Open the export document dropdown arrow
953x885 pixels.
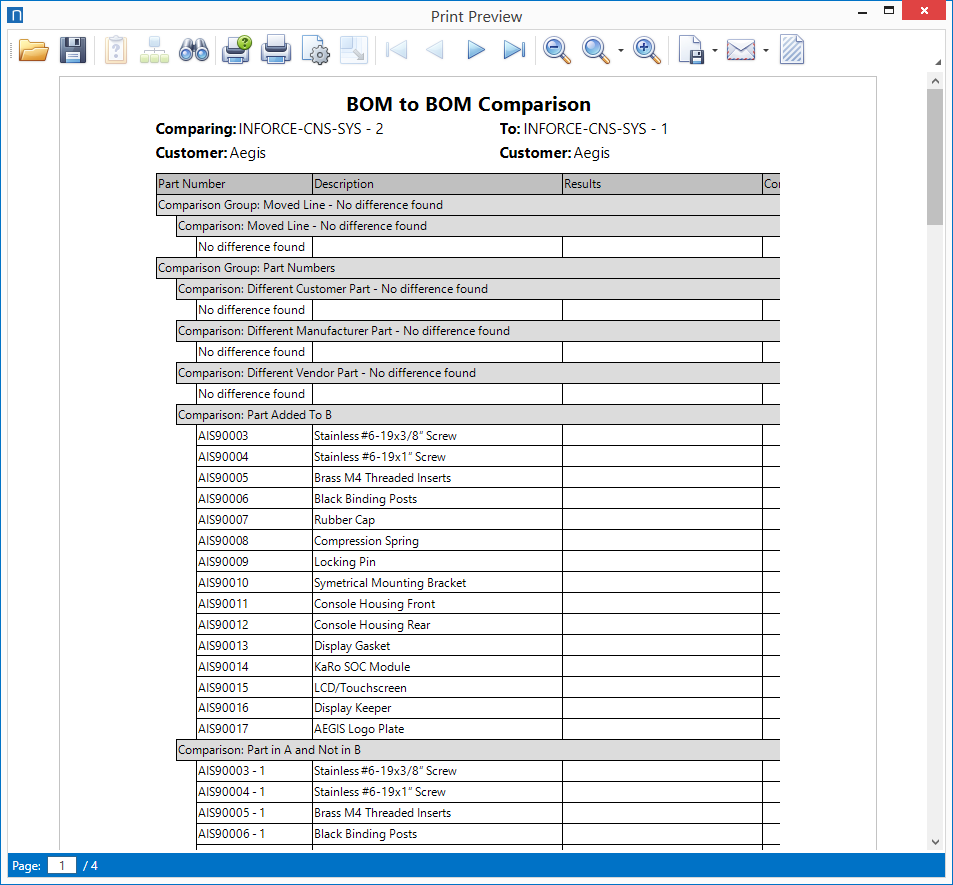(x=714, y=51)
